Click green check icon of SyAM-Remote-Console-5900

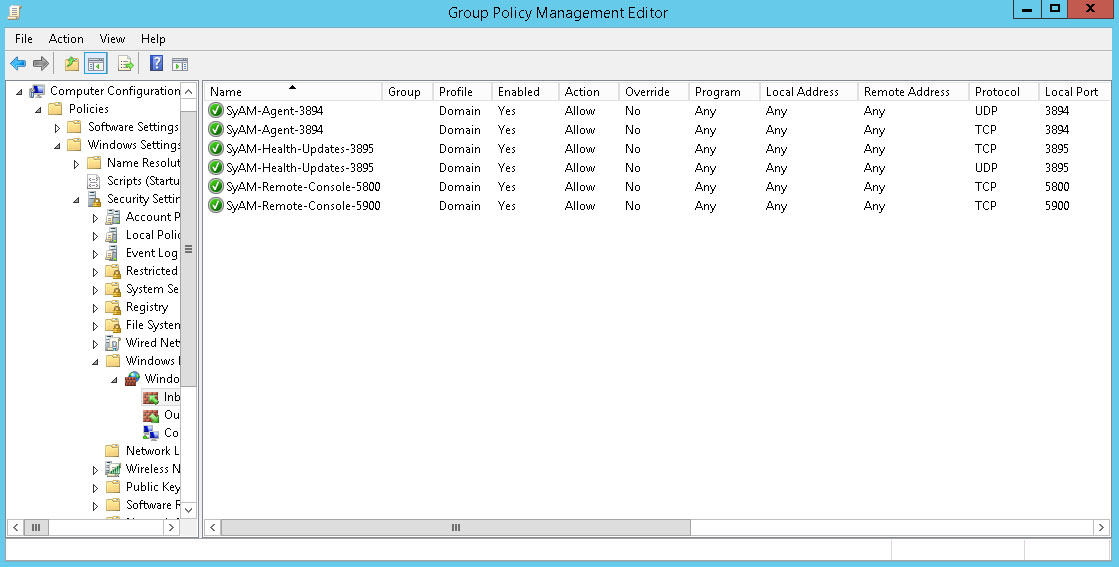[x=215, y=206]
